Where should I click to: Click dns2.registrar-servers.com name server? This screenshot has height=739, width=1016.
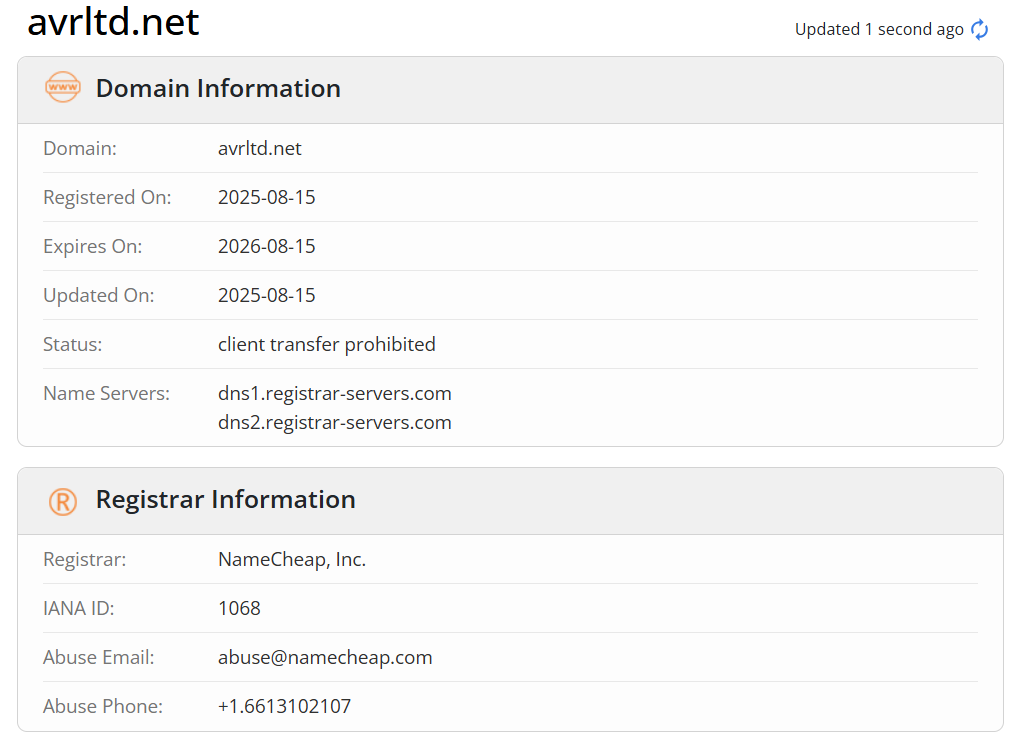334,422
